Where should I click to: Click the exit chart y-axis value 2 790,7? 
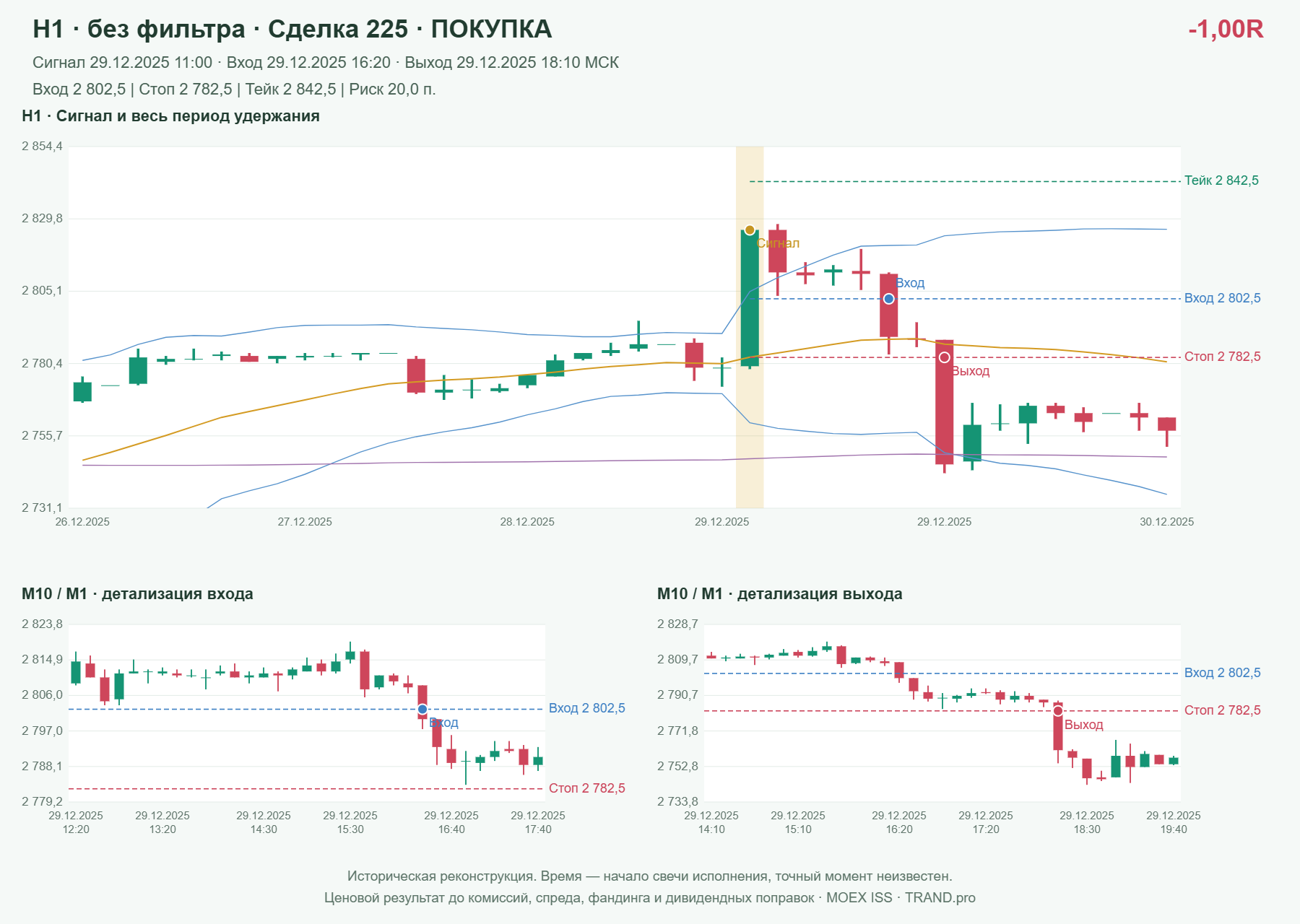pos(677,695)
